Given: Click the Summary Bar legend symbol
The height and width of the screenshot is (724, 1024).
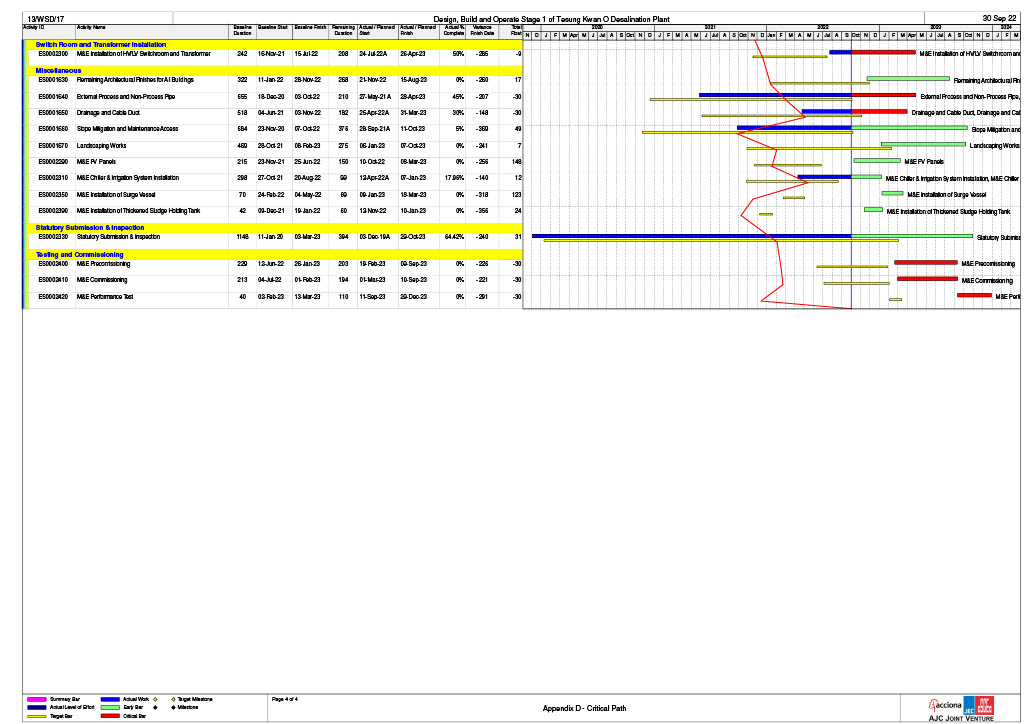Looking at the screenshot, I should tap(38, 698).
